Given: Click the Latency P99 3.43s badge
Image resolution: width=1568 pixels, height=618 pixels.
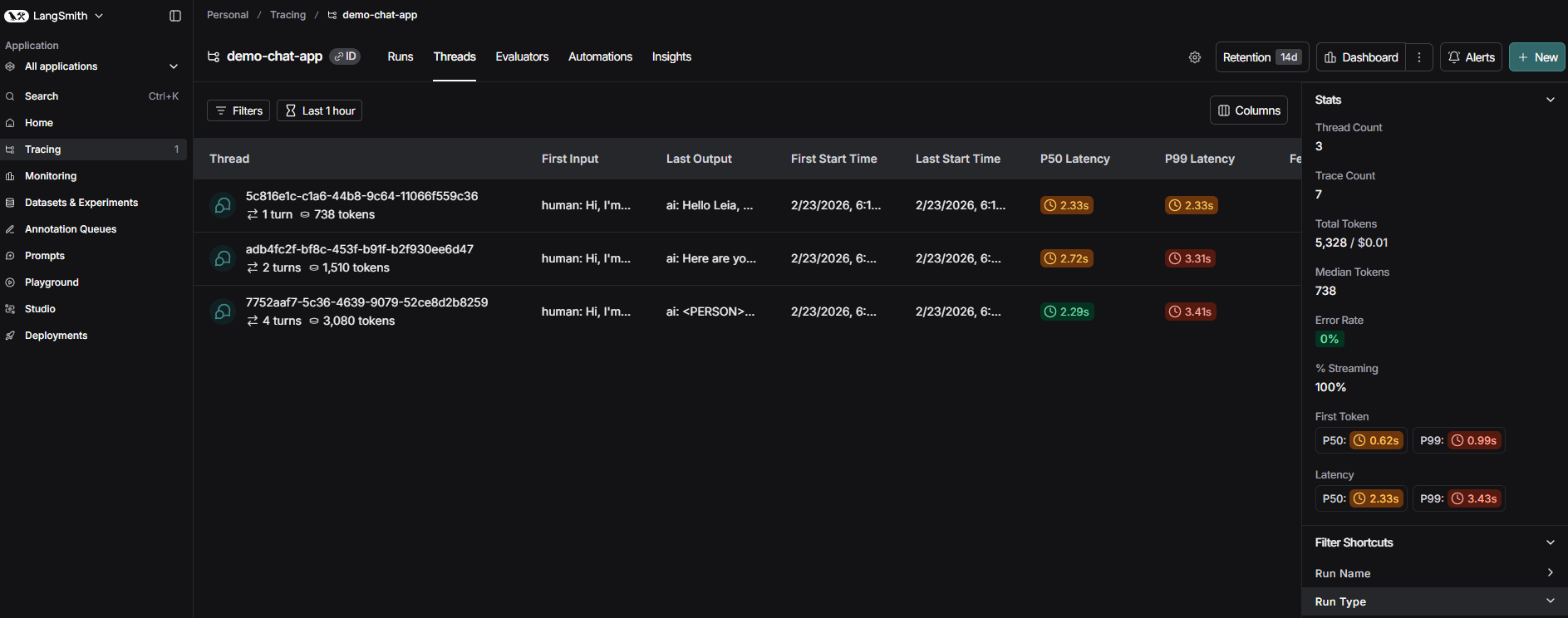Looking at the screenshot, I should pyautogui.click(x=1475, y=498).
